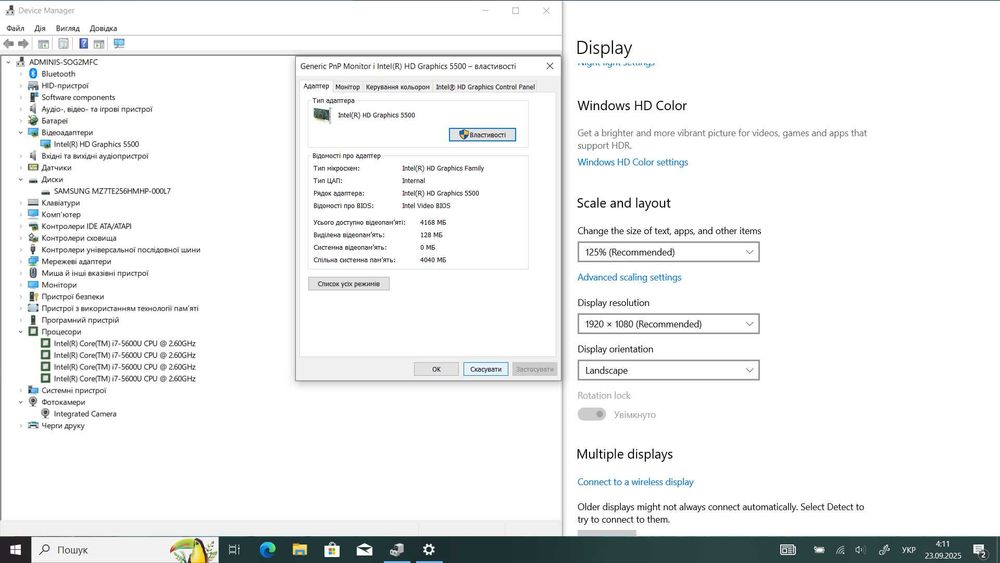
Task: Click Connect to a wireless display link
Action: pos(635,482)
